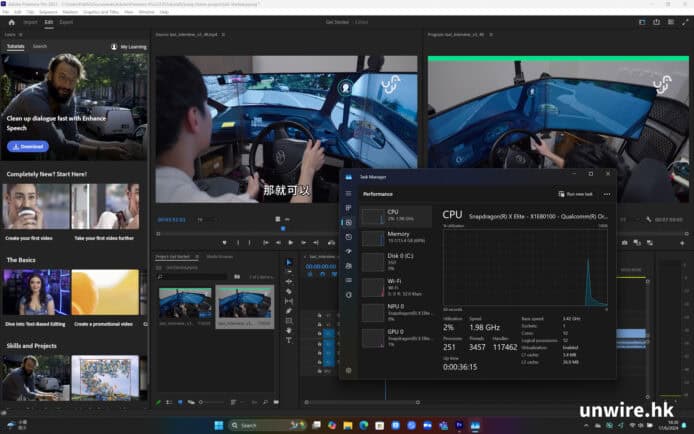Open the Search tab in Learn panel
The height and width of the screenshot is (434, 694).
tap(40, 46)
